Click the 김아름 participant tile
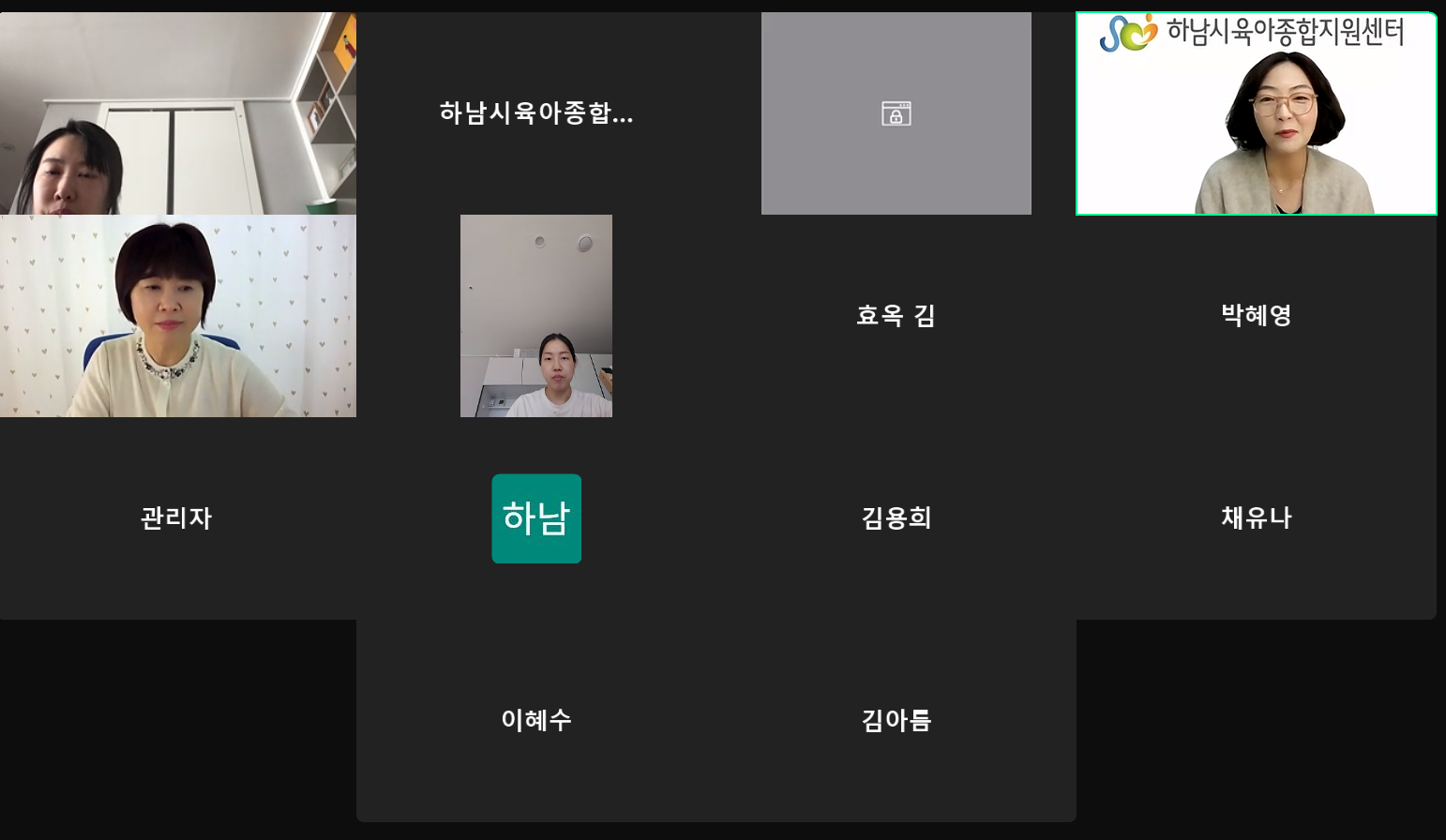 [896, 721]
